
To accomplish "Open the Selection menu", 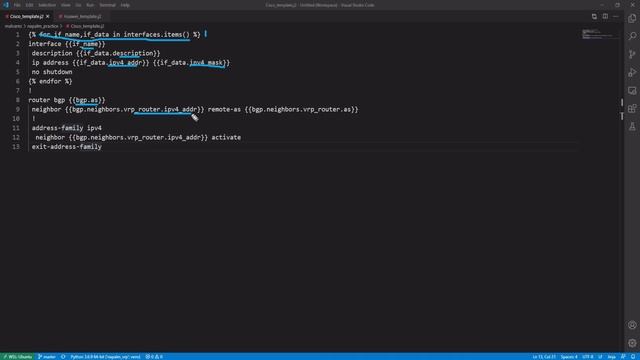I will click(x=47, y=5).
